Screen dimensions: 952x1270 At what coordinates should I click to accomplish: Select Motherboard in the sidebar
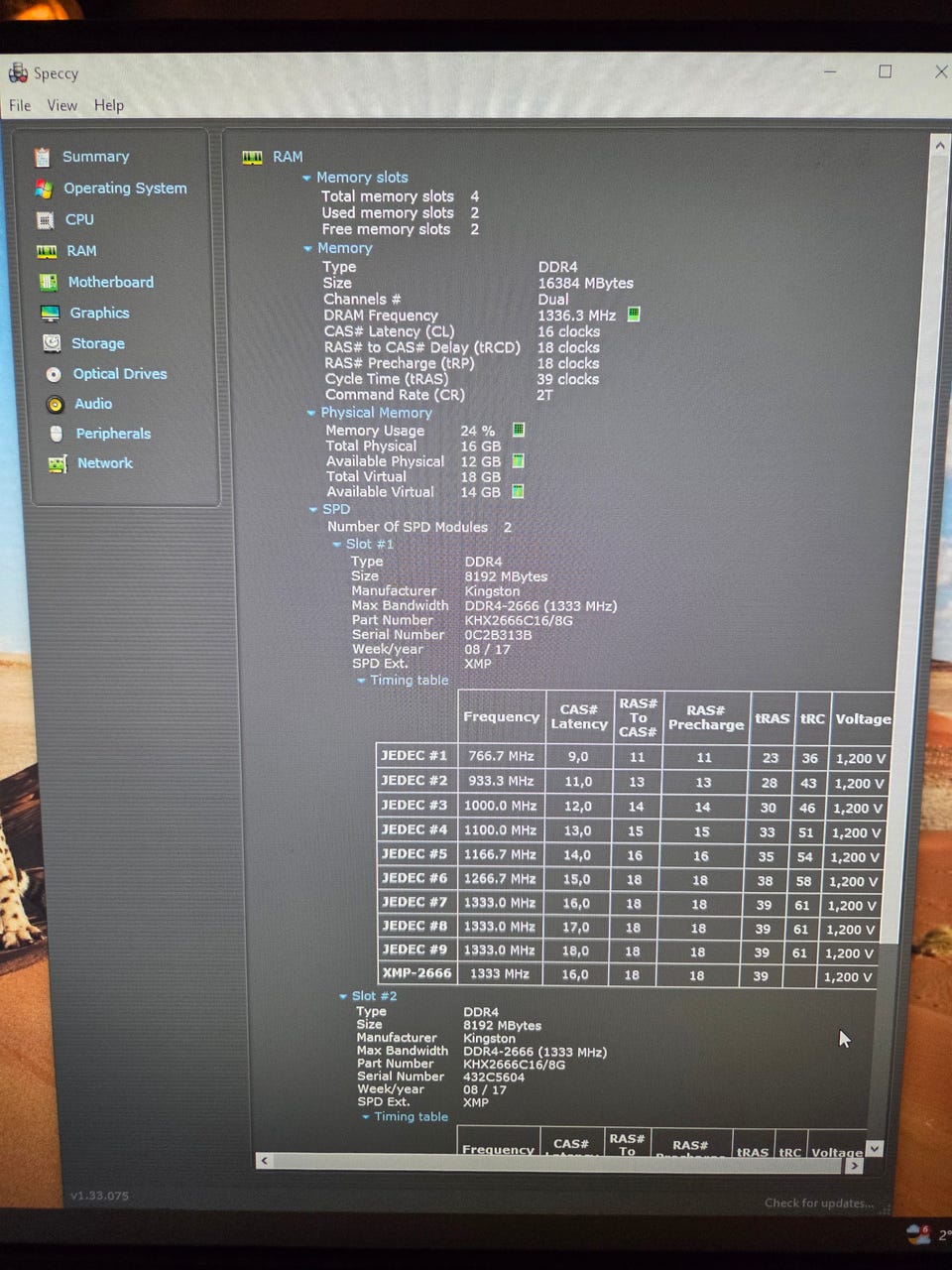[111, 283]
